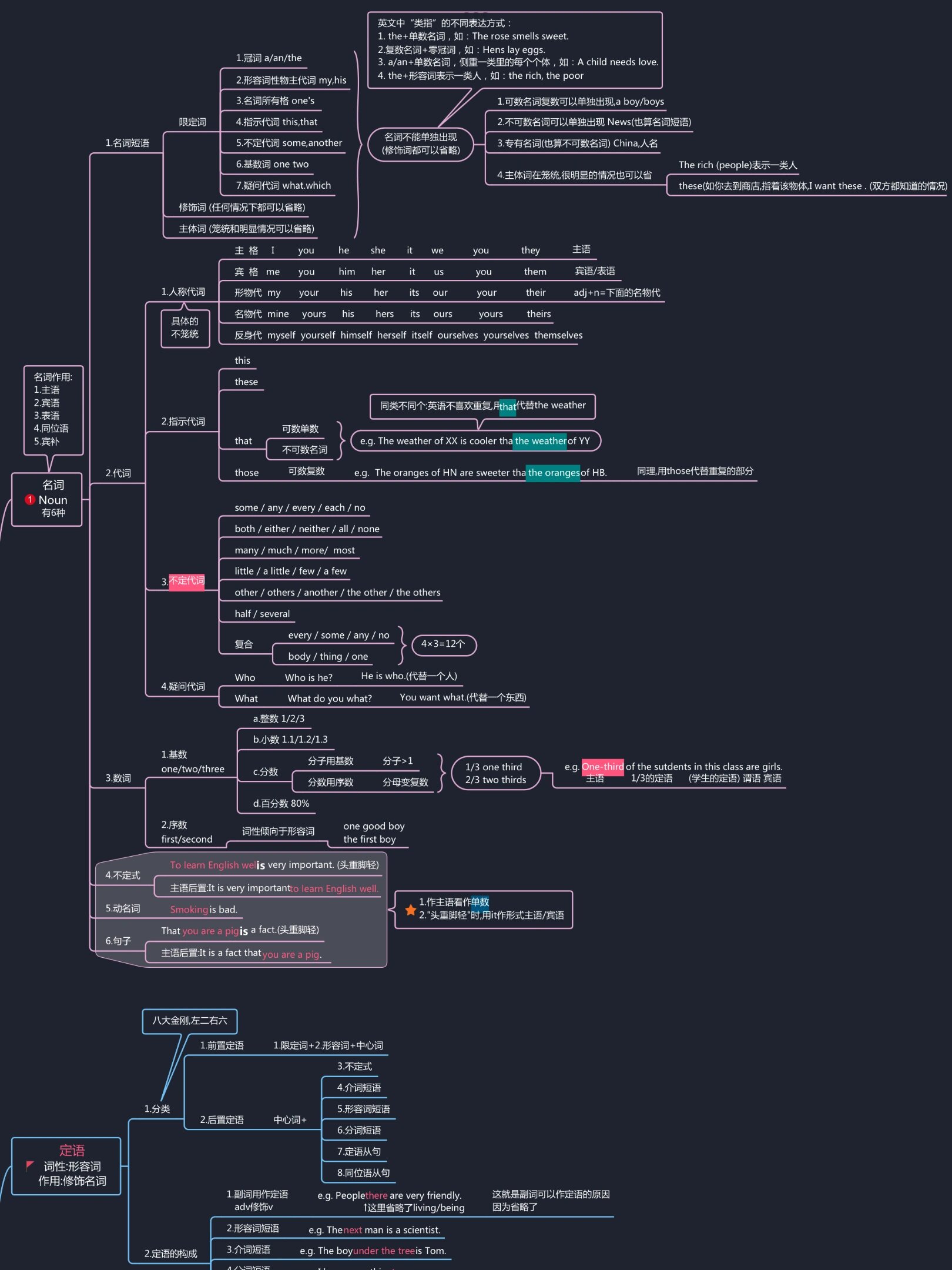Select the those node under 指示代词
The height and width of the screenshot is (1270, 952).
click(246, 472)
